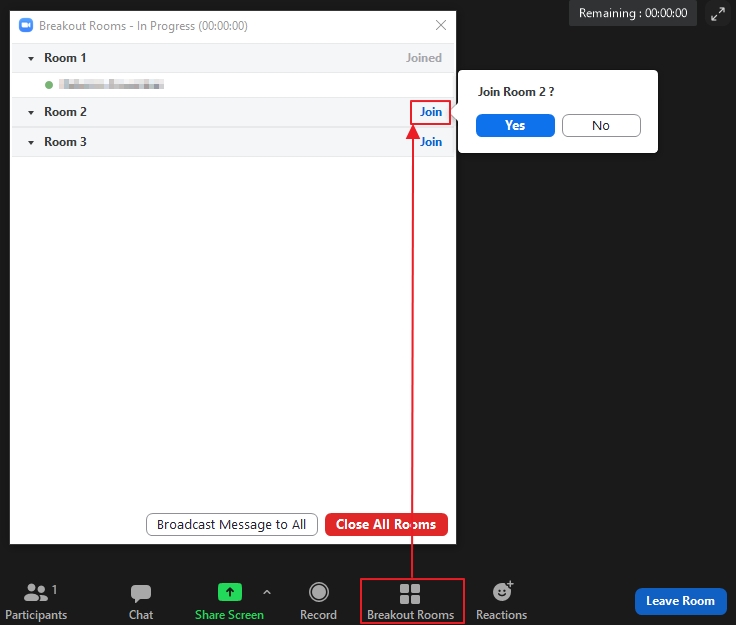
Task: Collapse Room 3 with its triangle
Action: pyautogui.click(x=31, y=143)
